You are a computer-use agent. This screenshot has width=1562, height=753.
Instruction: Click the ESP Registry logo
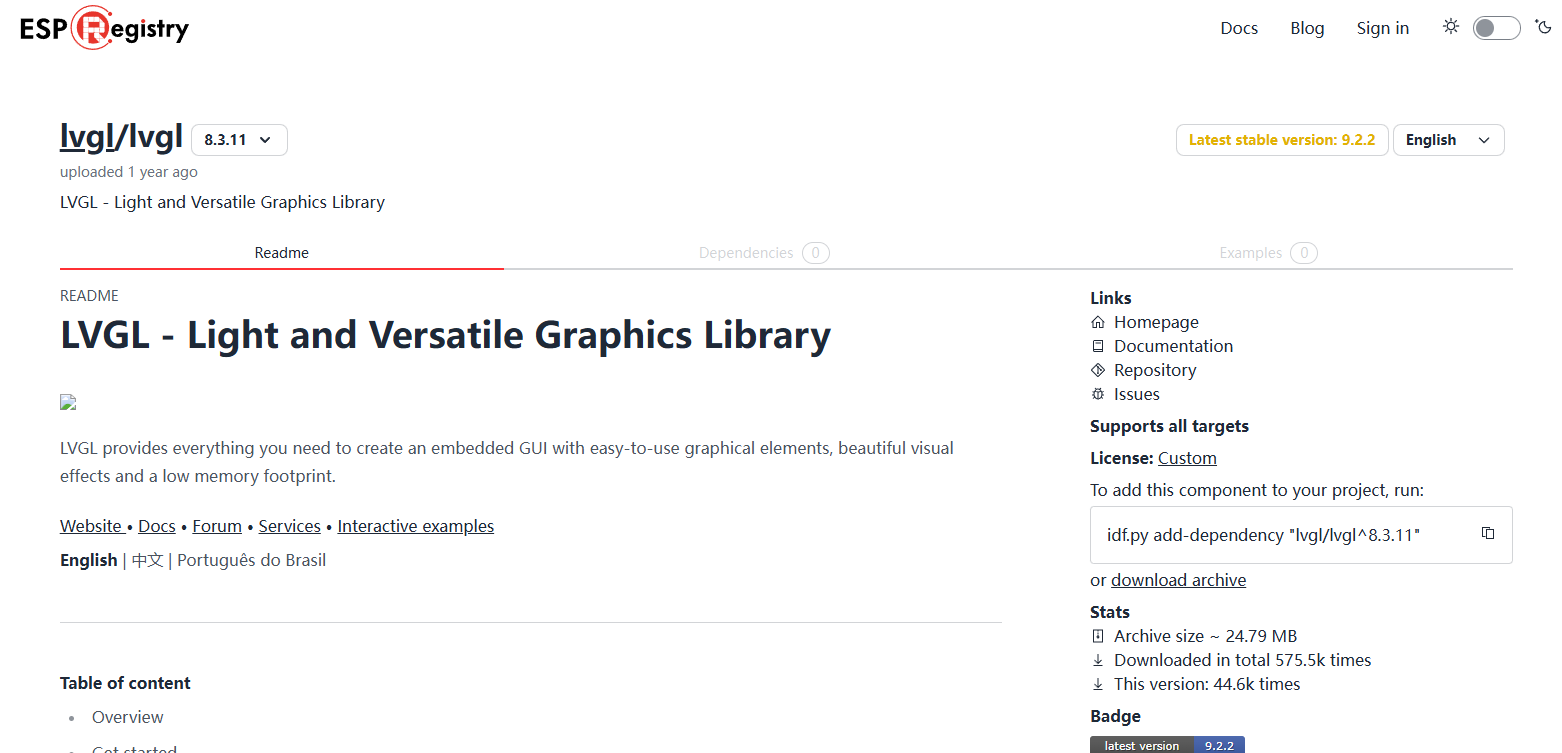[104, 28]
